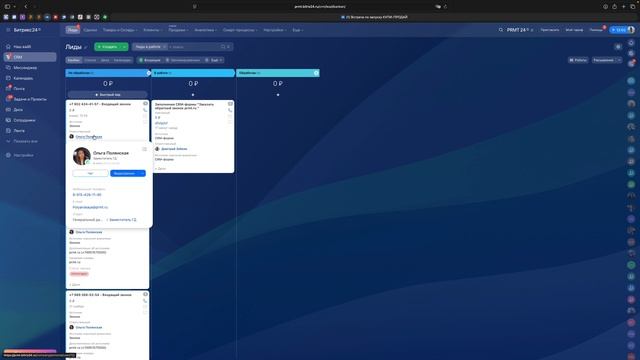Click the top-right icon on the +7 952 lead card

coord(145,104)
